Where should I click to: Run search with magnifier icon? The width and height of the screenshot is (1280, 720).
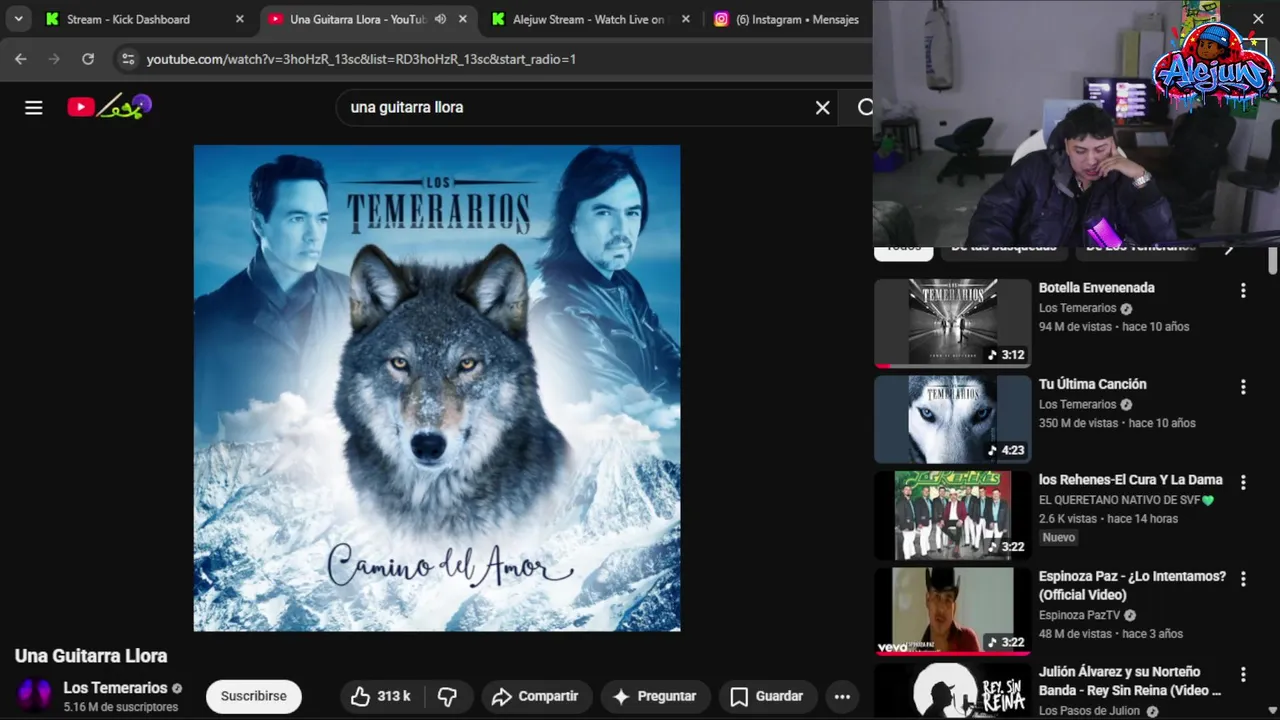(x=864, y=107)
